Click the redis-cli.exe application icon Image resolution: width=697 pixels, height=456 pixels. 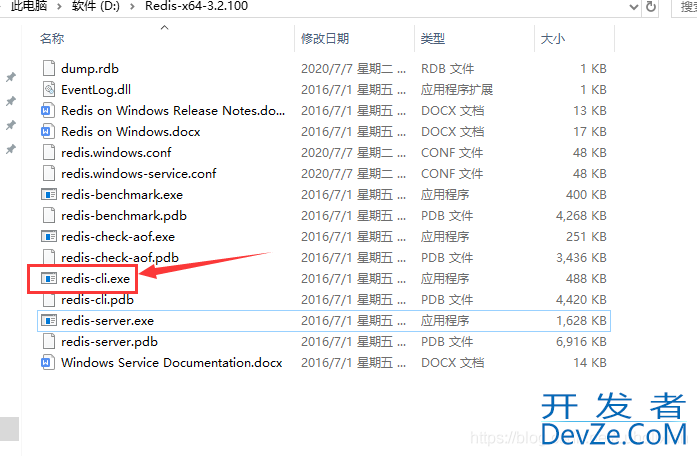48,279
